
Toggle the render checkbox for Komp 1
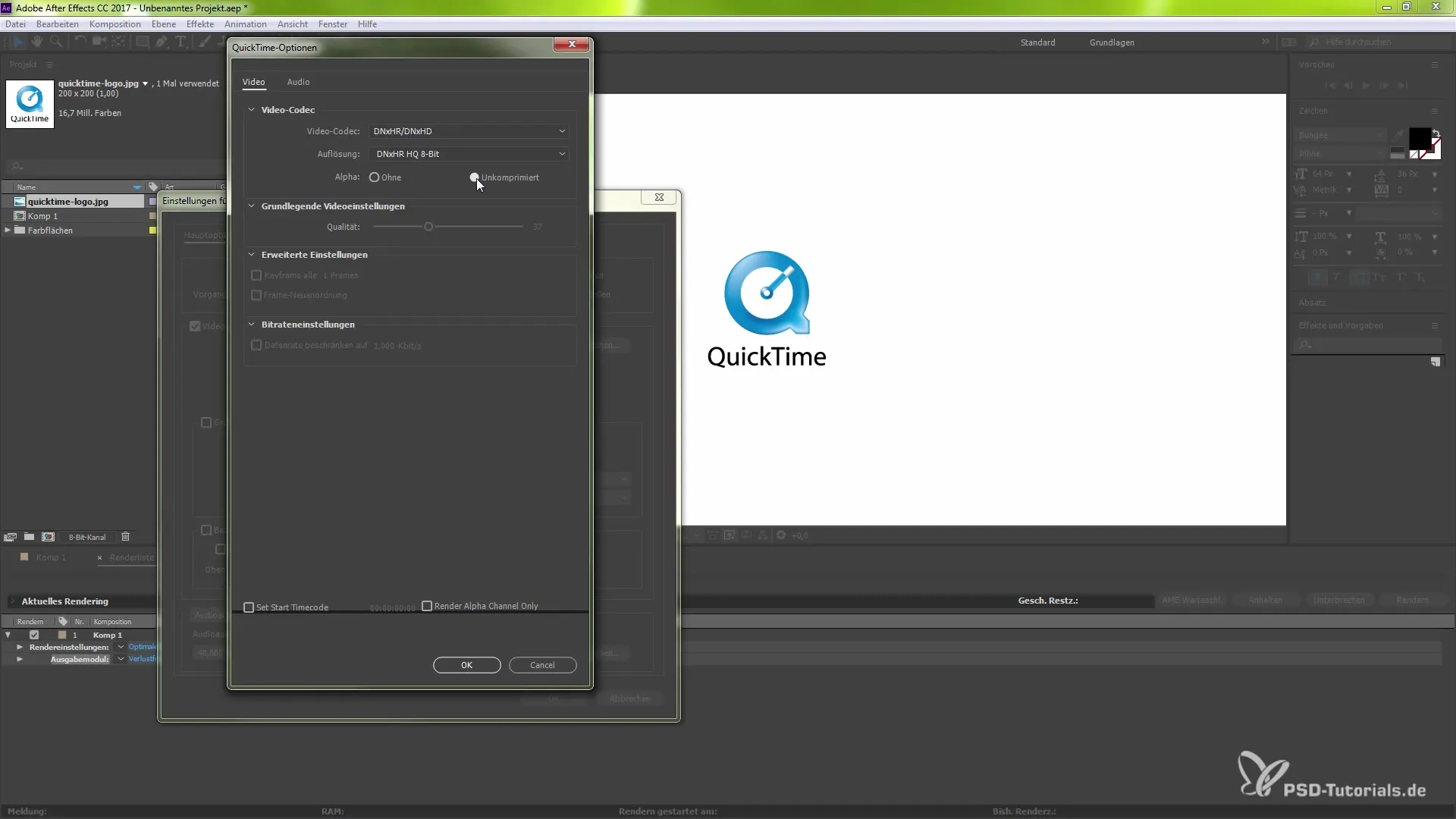34,635
